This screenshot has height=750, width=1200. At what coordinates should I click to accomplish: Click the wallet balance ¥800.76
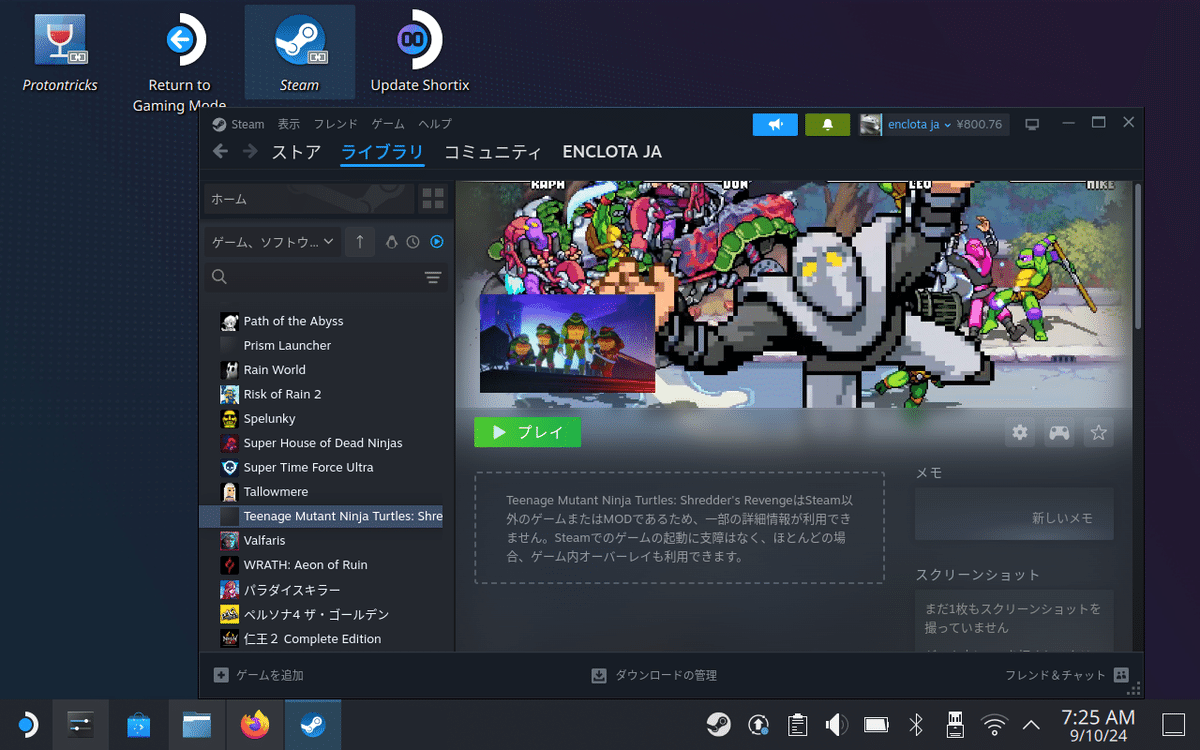[x=981, y=124]
